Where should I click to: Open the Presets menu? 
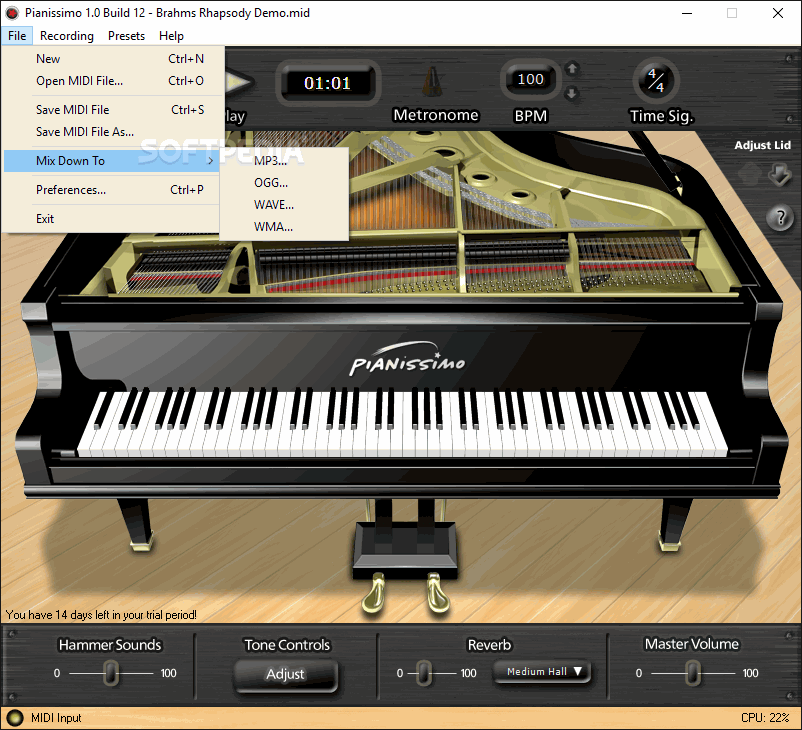(x=126, y=36)
